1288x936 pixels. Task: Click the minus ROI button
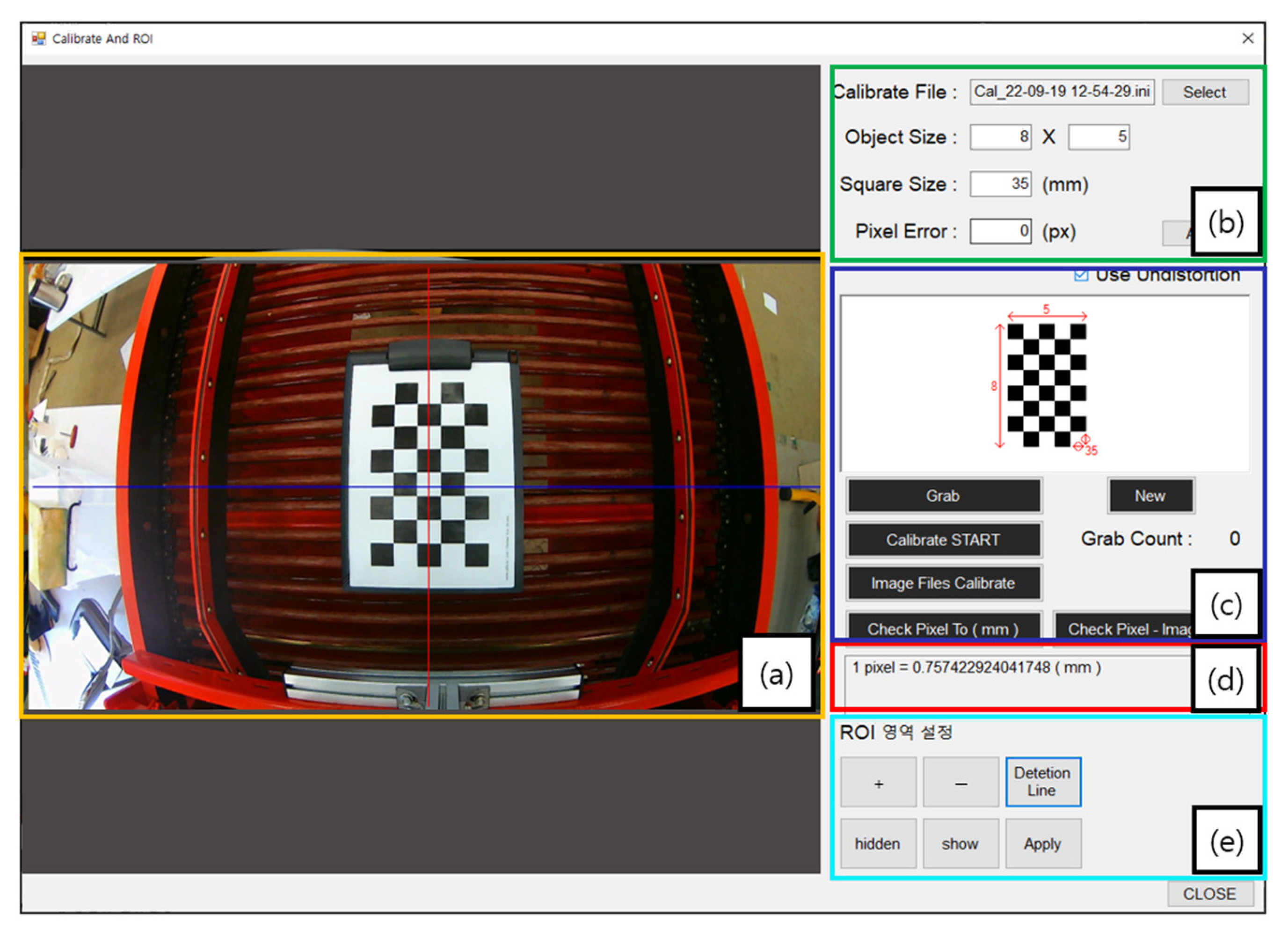[961, 783]
